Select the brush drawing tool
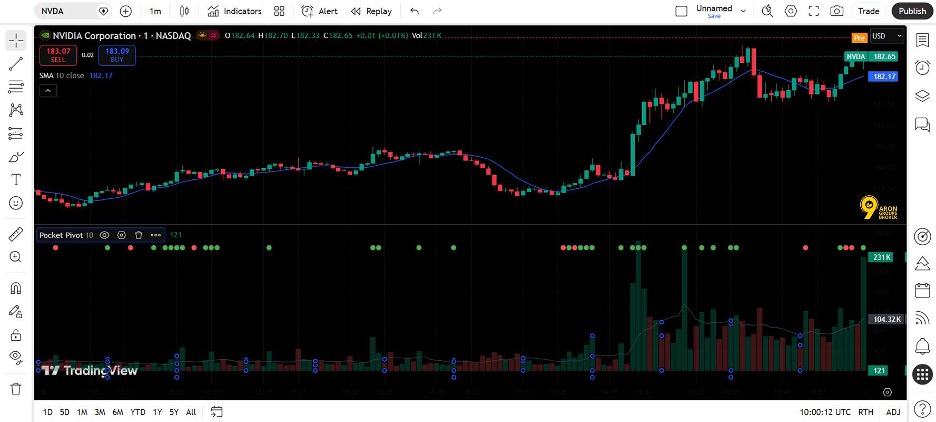Screen dimensions: 936x422 pos(16,157)
